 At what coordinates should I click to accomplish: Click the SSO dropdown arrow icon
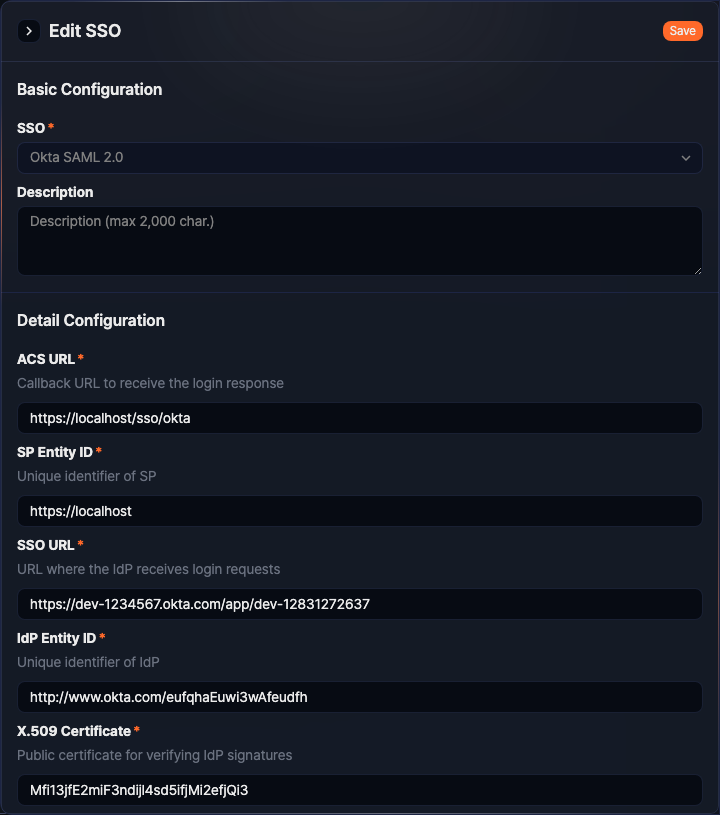pos(686,158)
